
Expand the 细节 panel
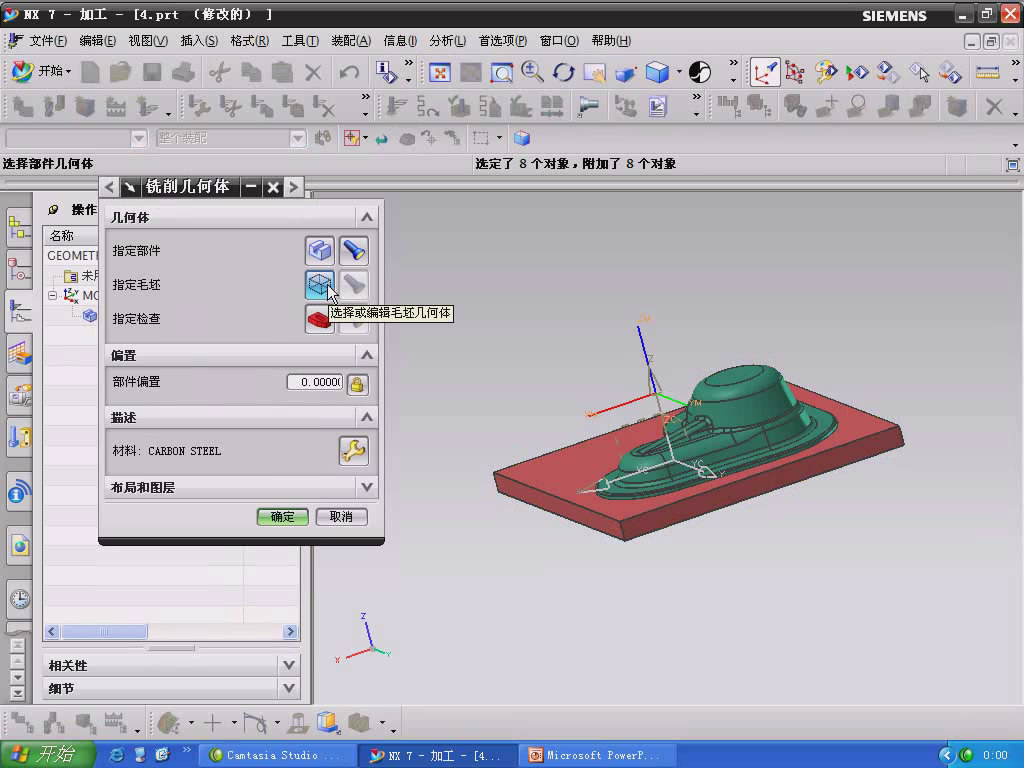289,688
